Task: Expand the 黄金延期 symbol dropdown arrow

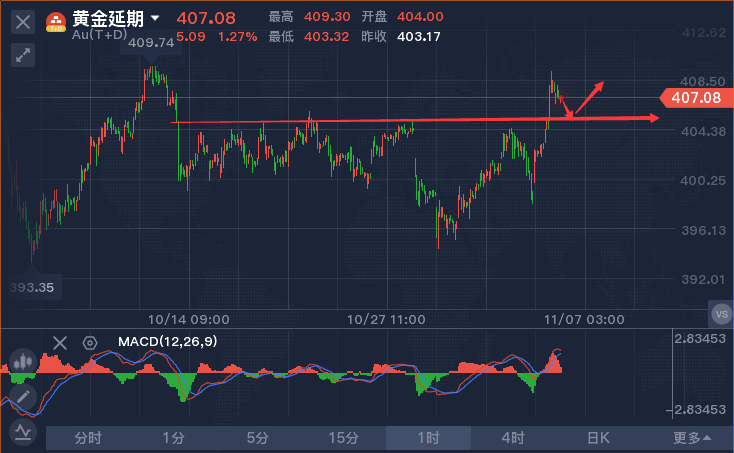Action: pos(155,18)
